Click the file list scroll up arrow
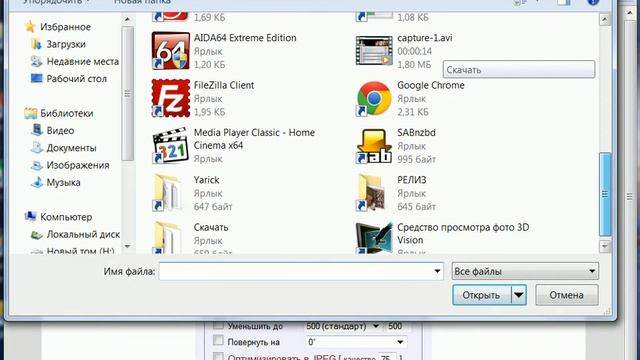Viewport: 640px width, 360px height. coord(605,19)
